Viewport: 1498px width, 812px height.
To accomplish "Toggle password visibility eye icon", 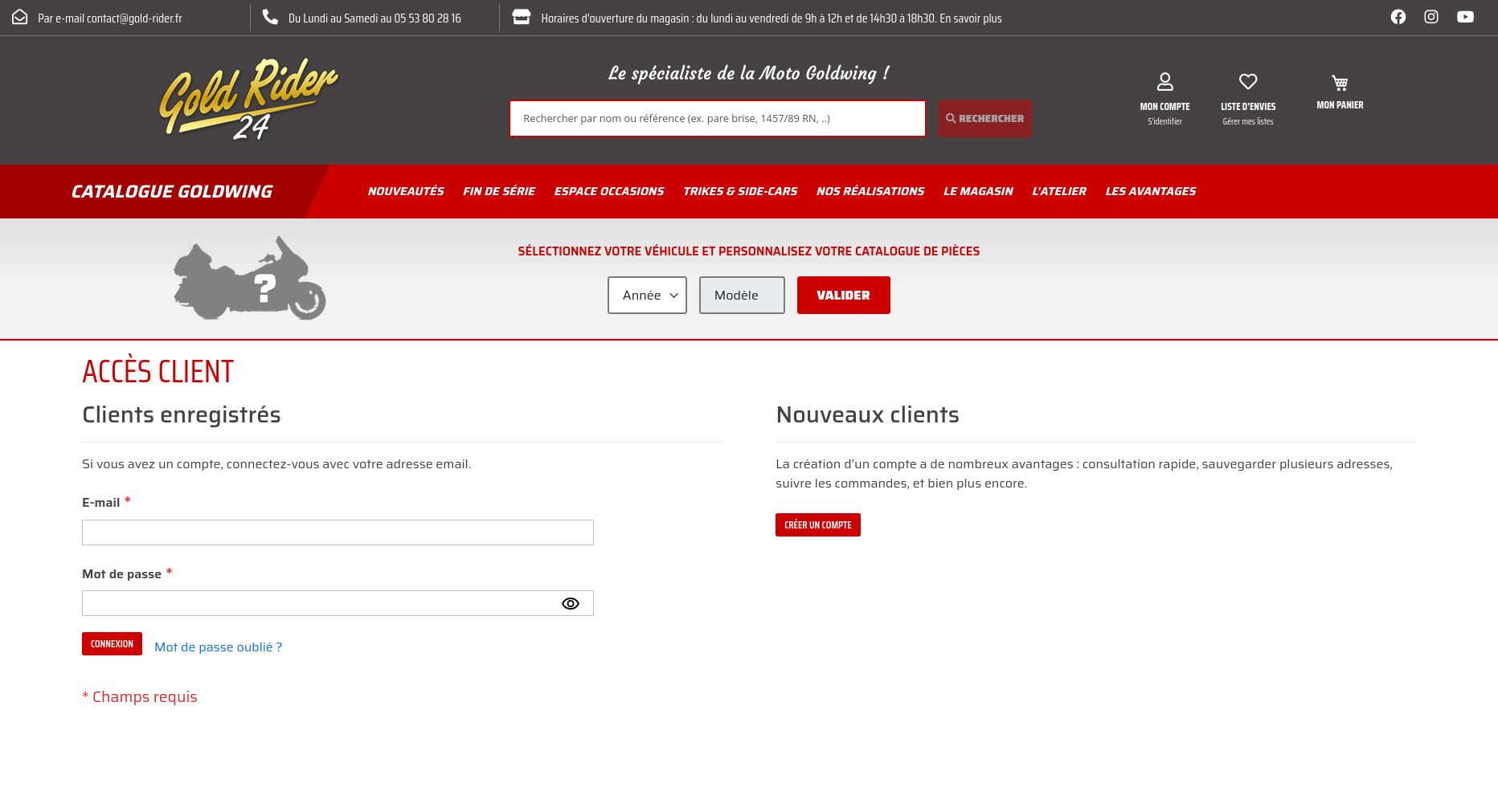I will coord(571,604).
